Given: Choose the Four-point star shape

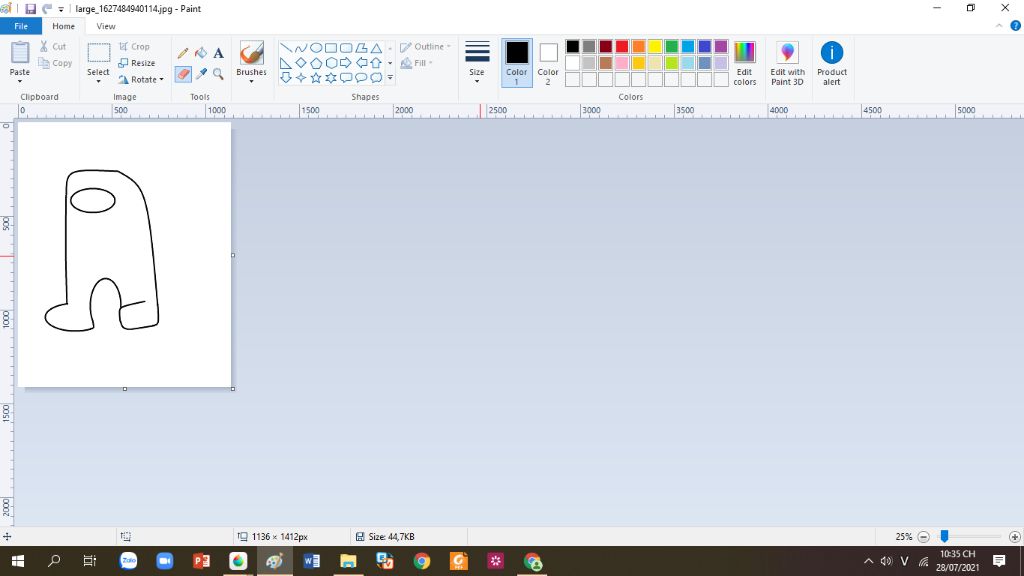Looking at the screenshot, I should click(300, 78).
